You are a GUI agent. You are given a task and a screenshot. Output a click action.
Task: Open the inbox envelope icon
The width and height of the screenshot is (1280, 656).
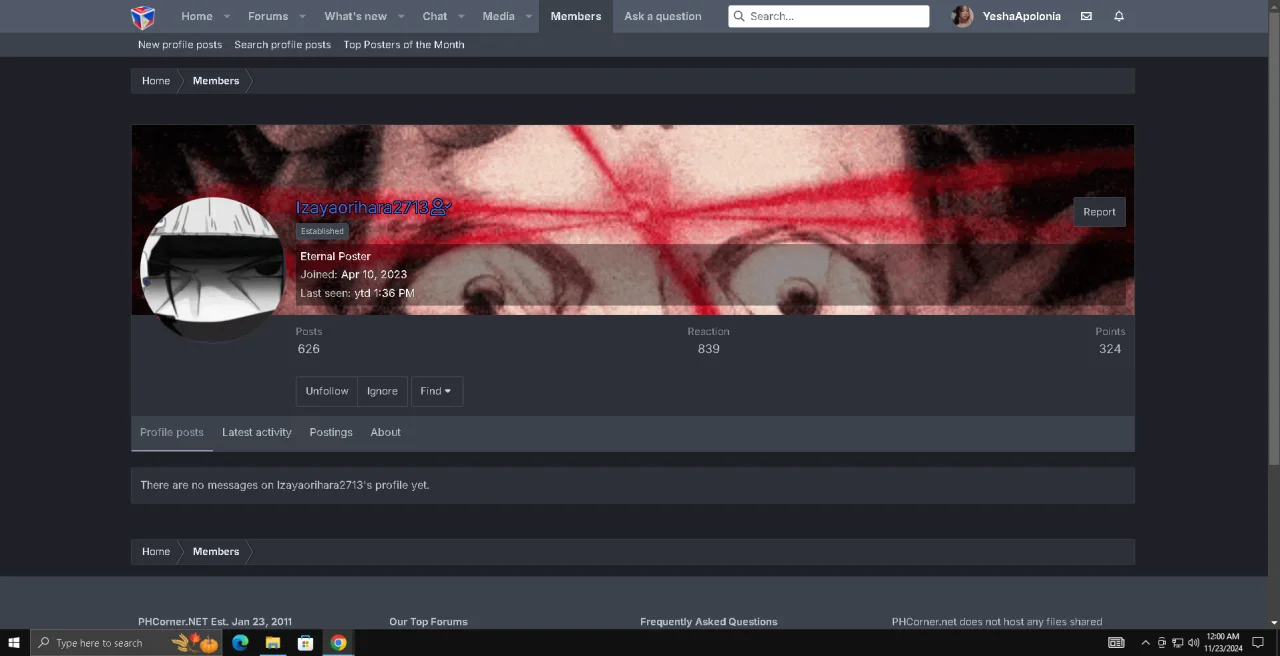pos(1086,16)
